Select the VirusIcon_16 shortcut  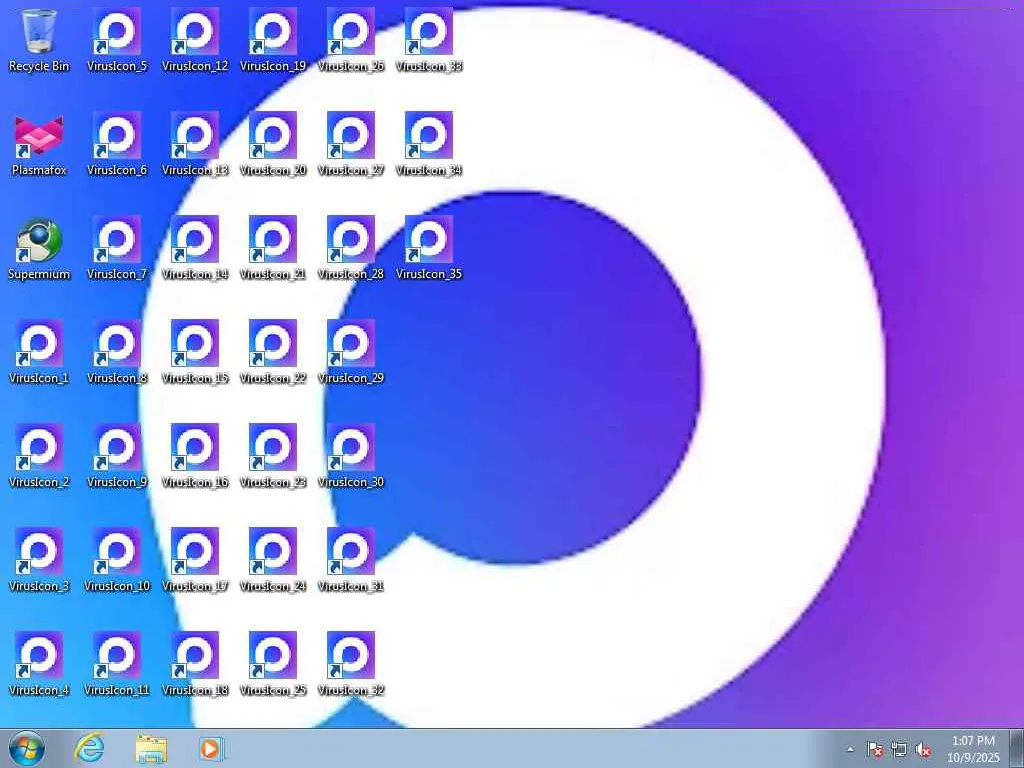(195, 456)
